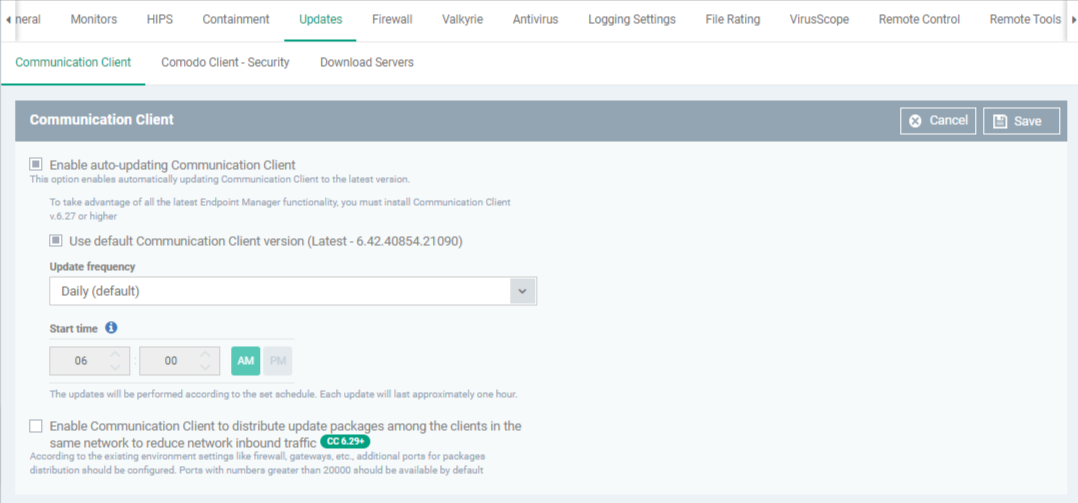Select the Communication Client sub-tab
1078x503 pixels.
point(73,63)
